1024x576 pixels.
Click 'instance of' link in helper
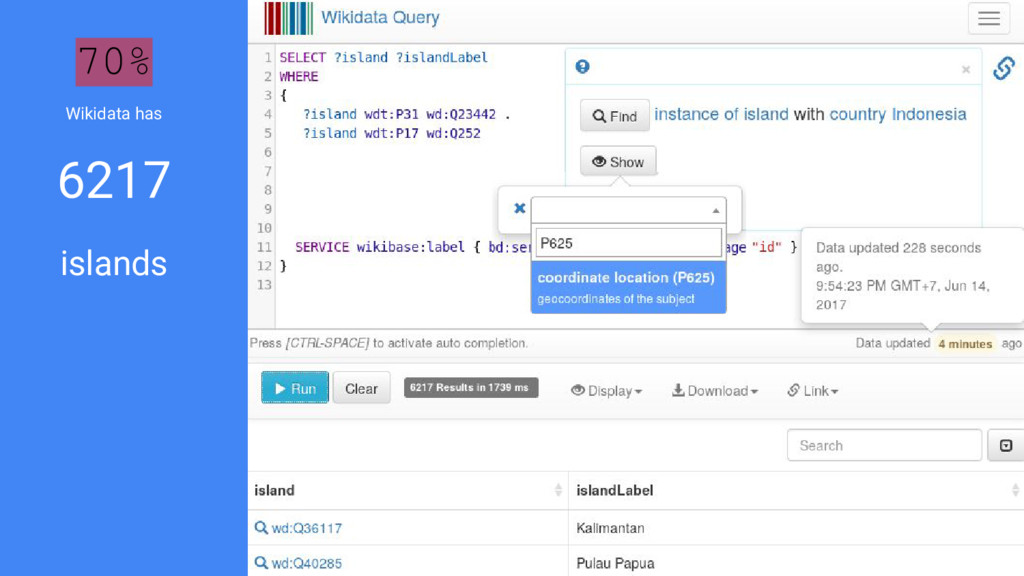point(696,114)
